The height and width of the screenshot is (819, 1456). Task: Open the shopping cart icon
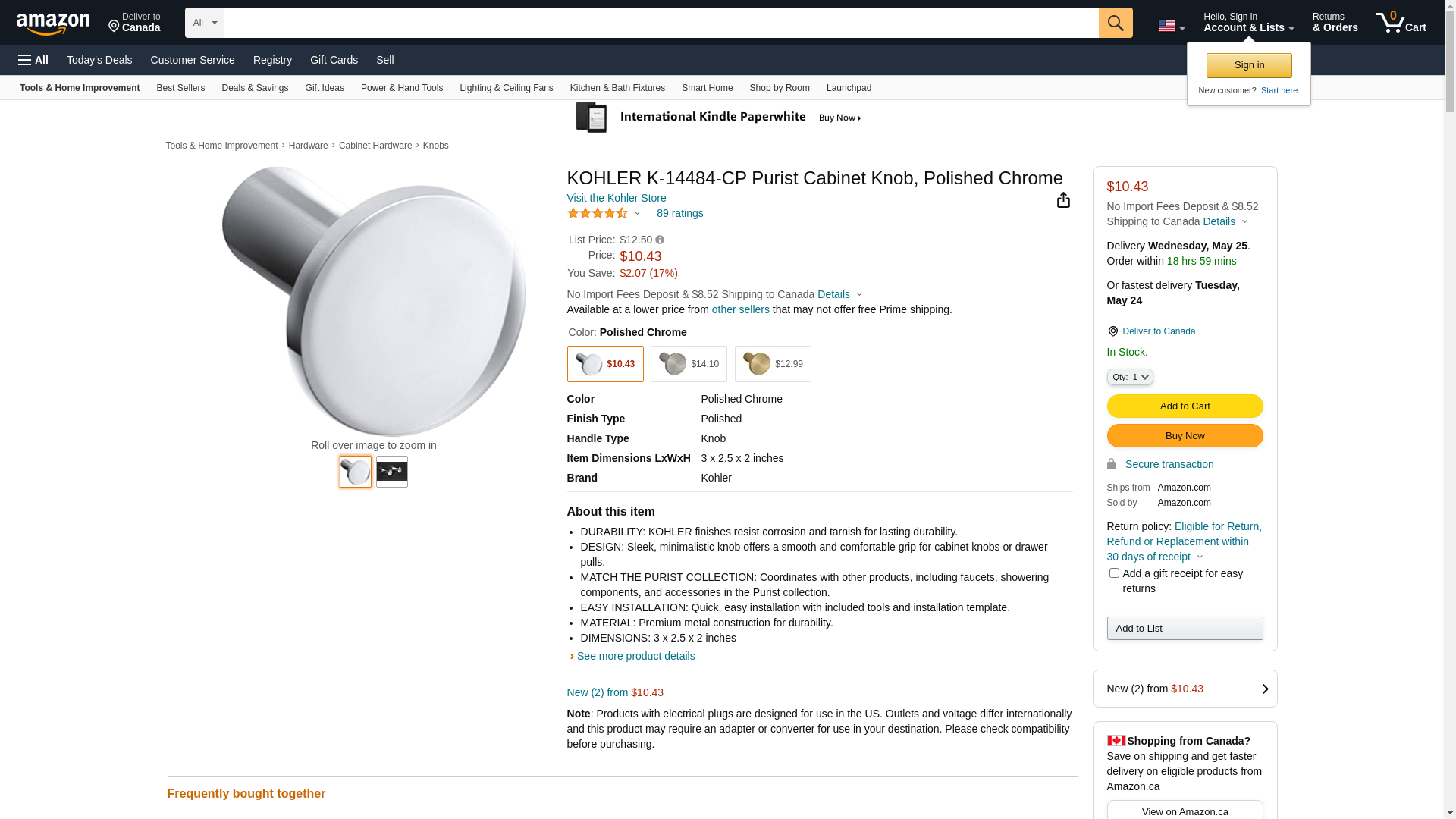[1400, 23]
